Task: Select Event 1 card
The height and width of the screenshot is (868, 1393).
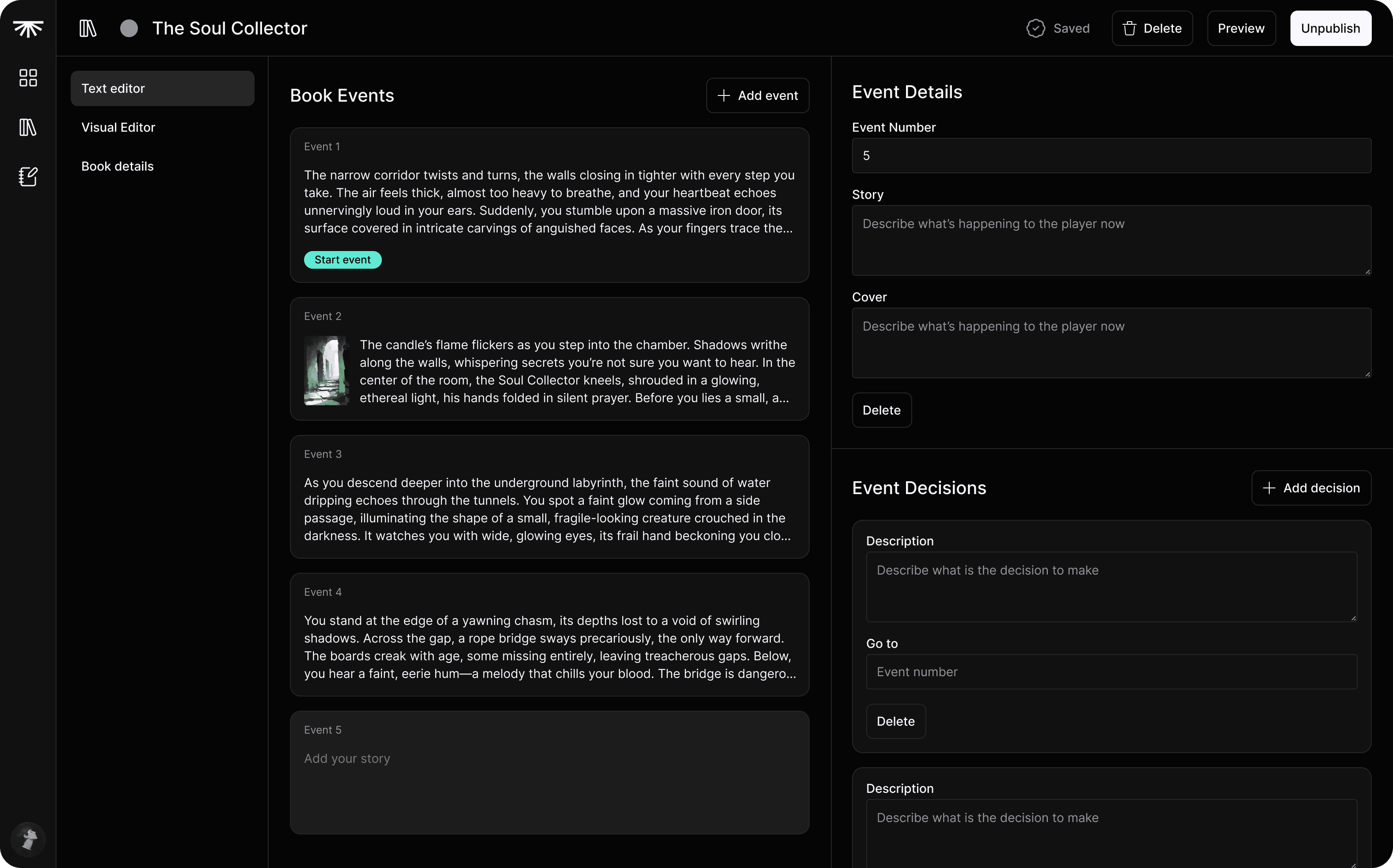Action: click(549, 205)
